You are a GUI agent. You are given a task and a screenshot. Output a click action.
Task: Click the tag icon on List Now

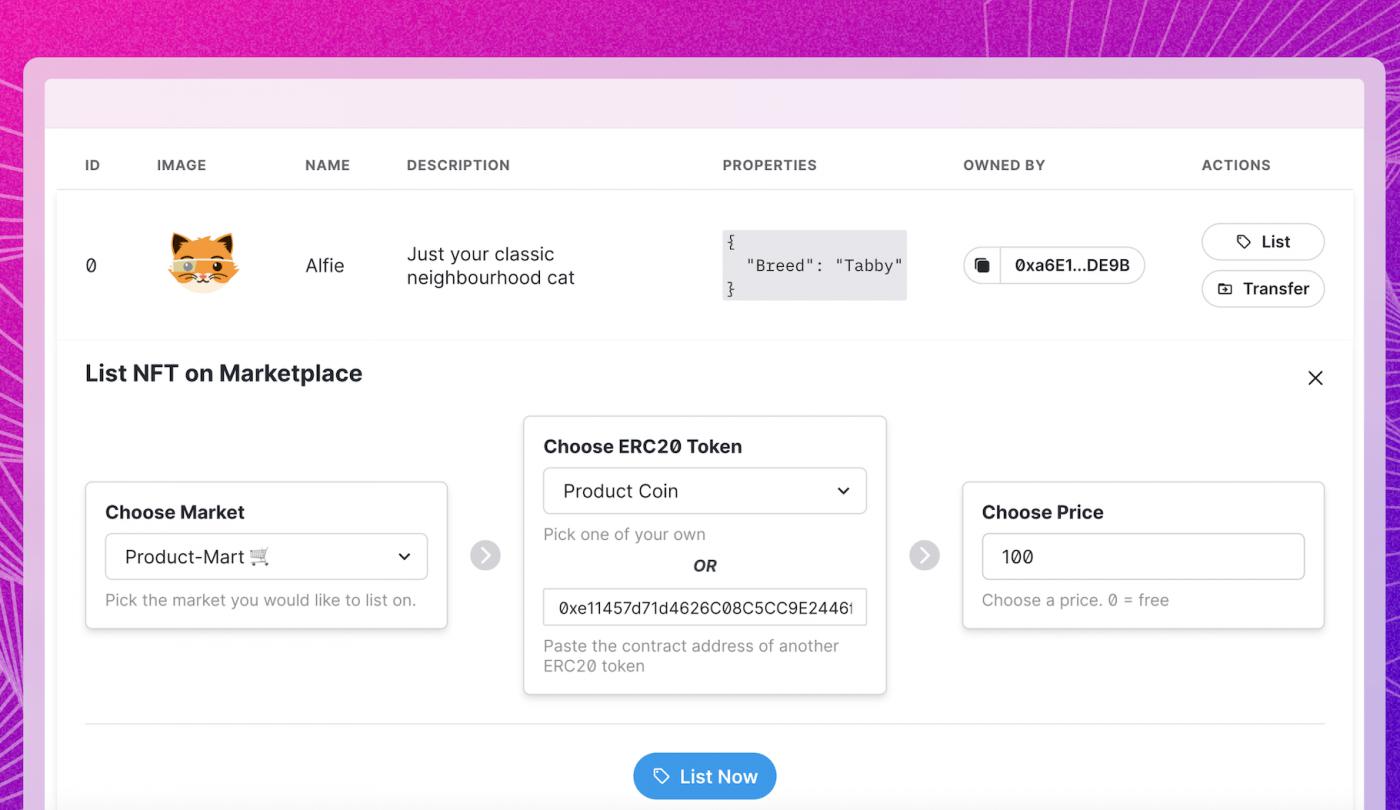click(661, 777)
